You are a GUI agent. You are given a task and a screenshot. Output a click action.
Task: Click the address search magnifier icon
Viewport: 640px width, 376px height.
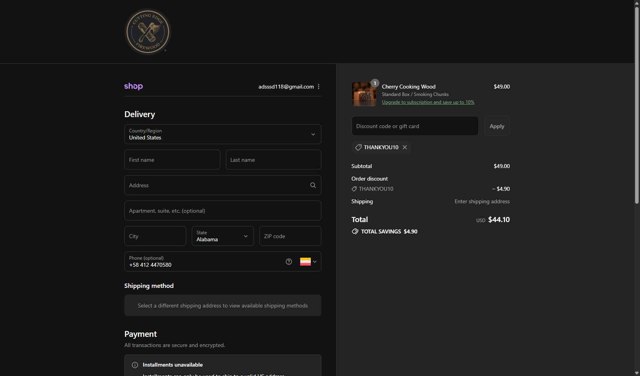coord(313,185)
